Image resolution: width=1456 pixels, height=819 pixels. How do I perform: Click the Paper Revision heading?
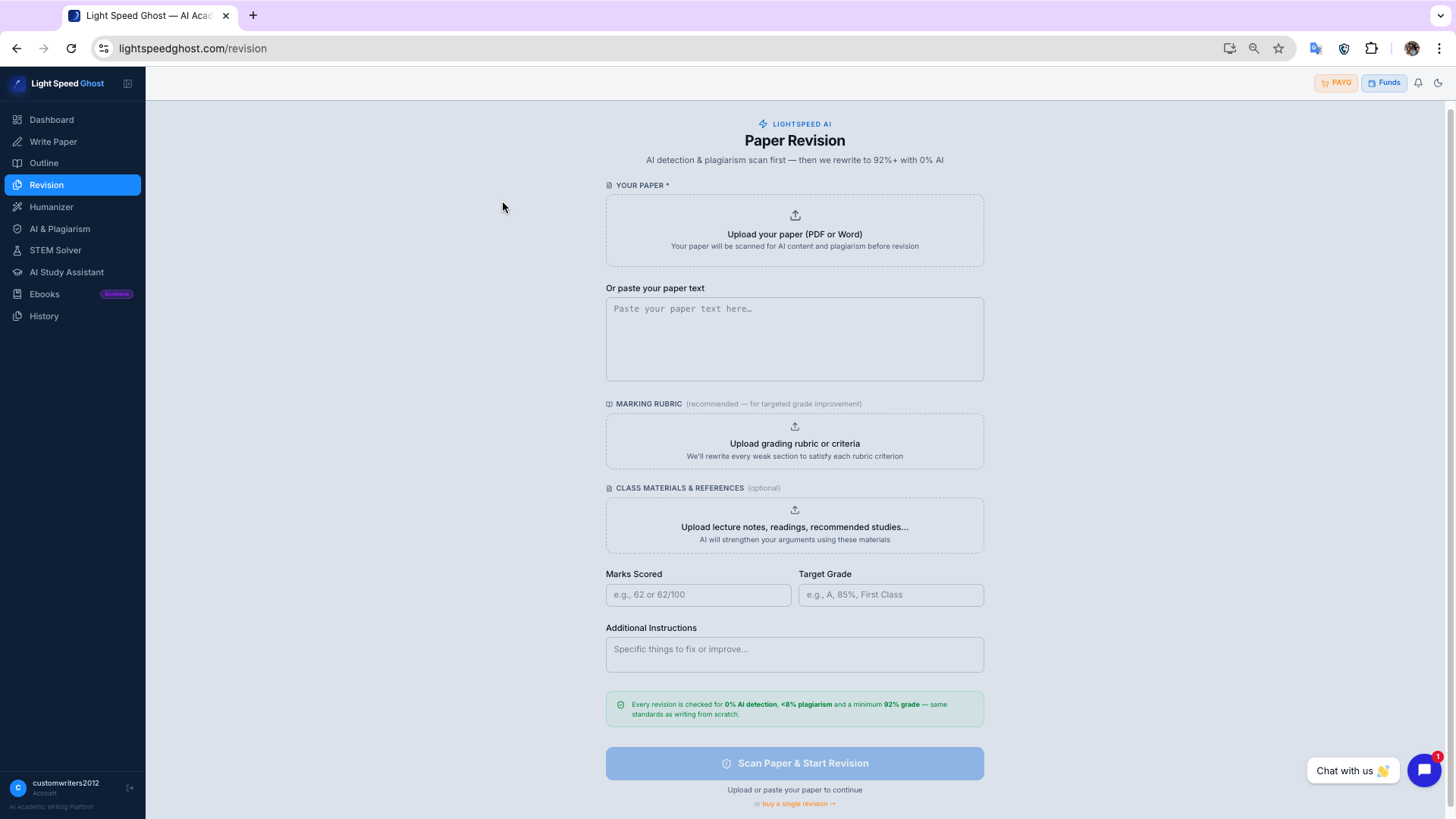click(x=795, y=140)
